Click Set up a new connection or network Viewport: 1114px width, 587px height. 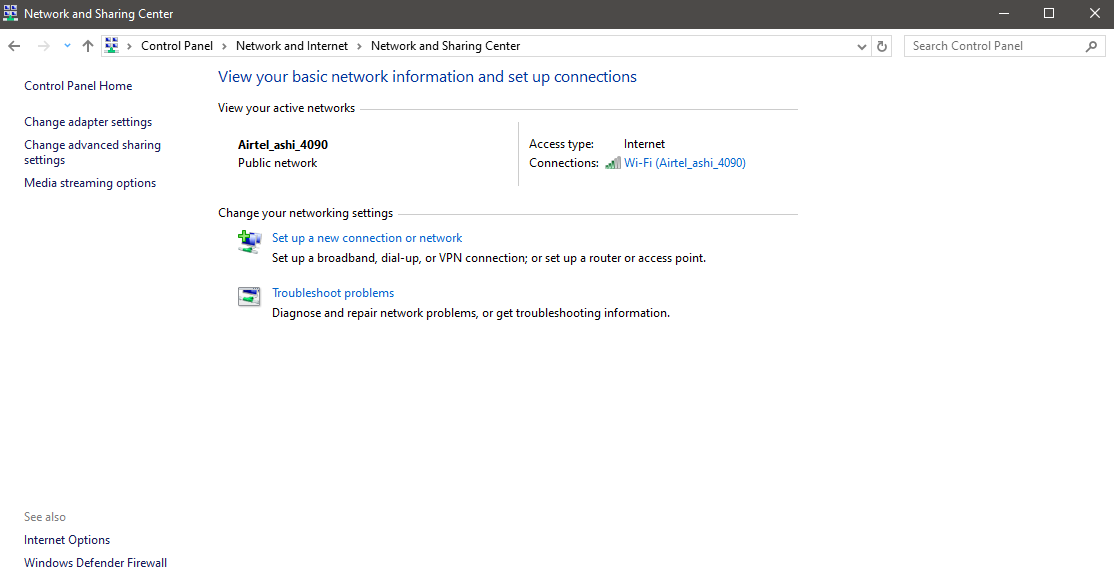pyautogui.click(x=367, y=238)
